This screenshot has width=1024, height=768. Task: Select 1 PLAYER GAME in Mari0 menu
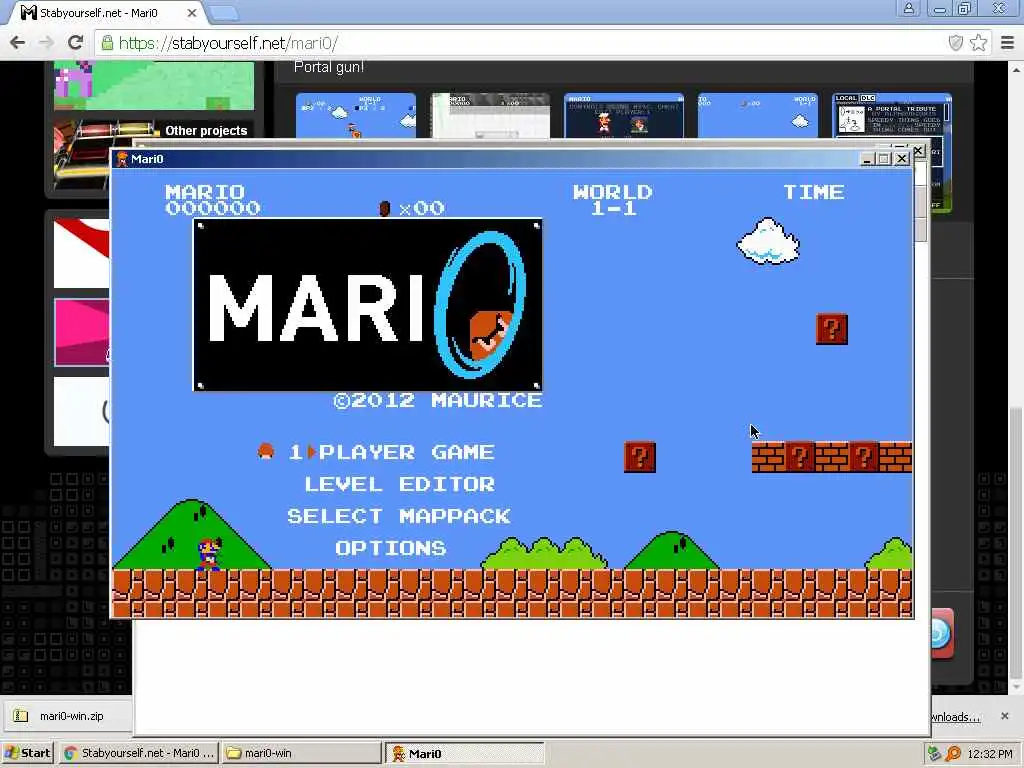(392, 452)
